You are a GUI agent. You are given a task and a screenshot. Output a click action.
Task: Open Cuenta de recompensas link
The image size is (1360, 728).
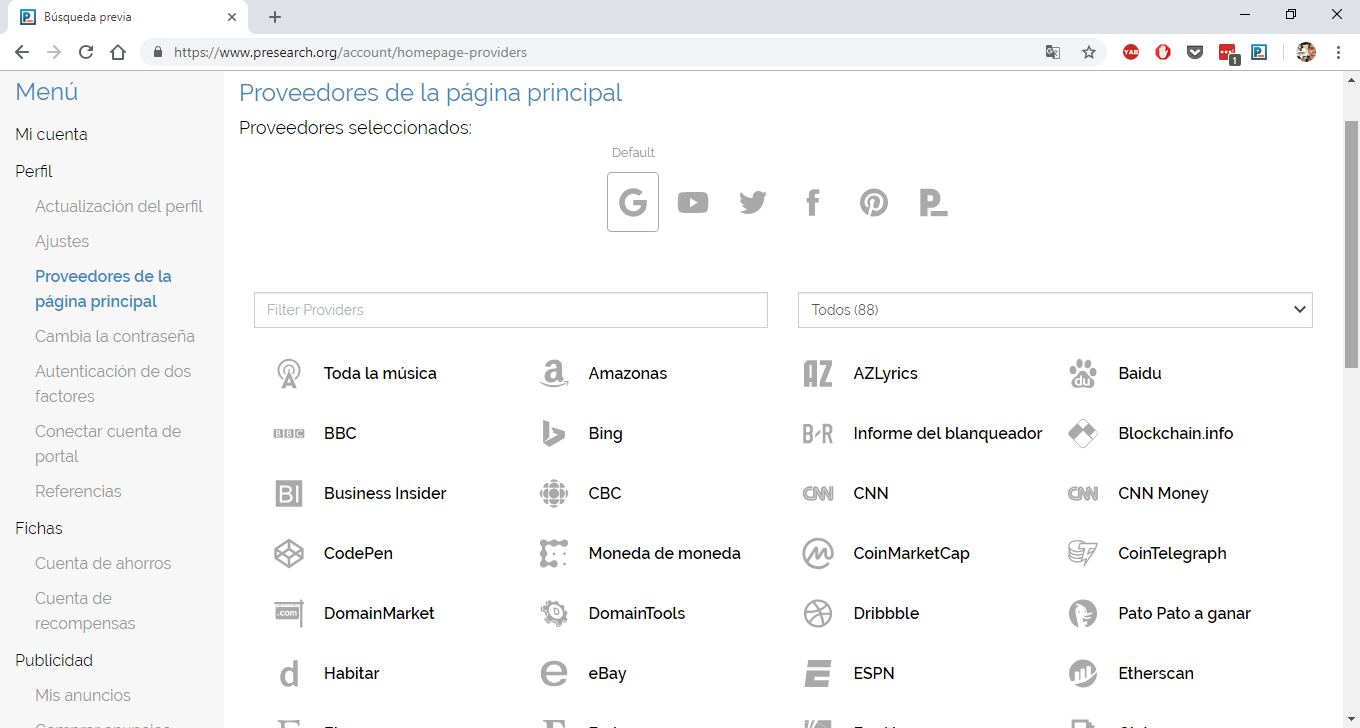click(85, 611)
